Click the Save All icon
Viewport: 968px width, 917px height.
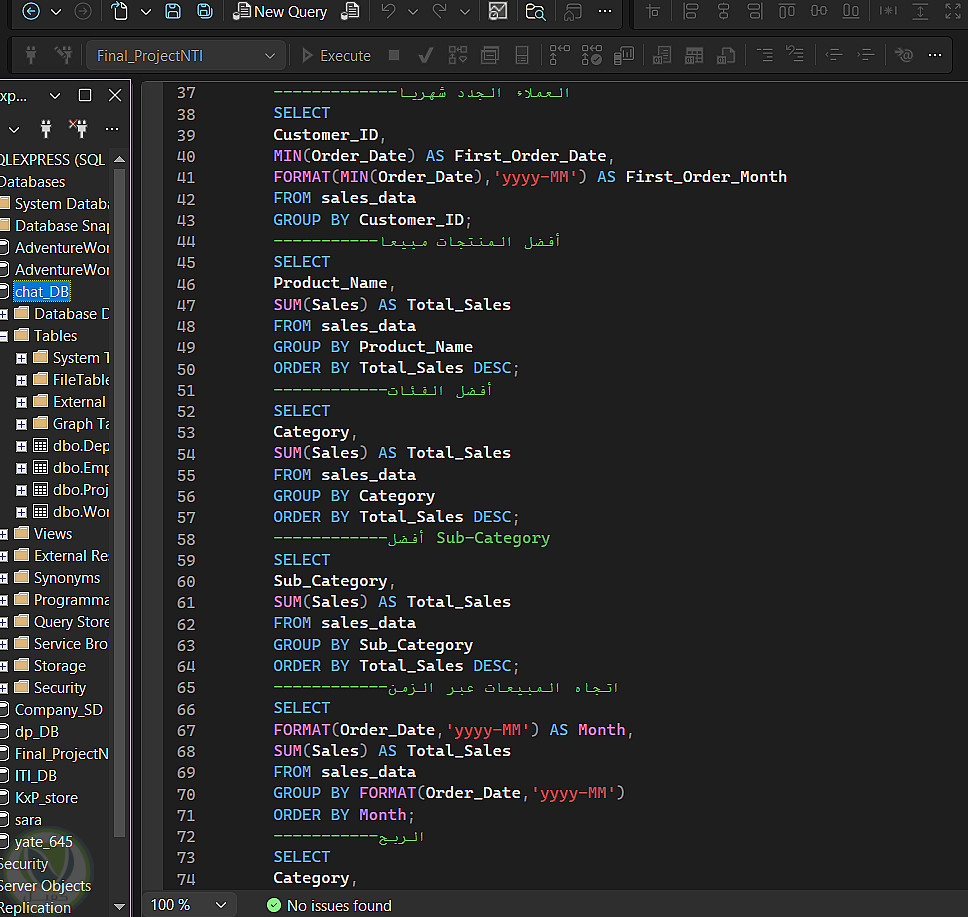204,12
